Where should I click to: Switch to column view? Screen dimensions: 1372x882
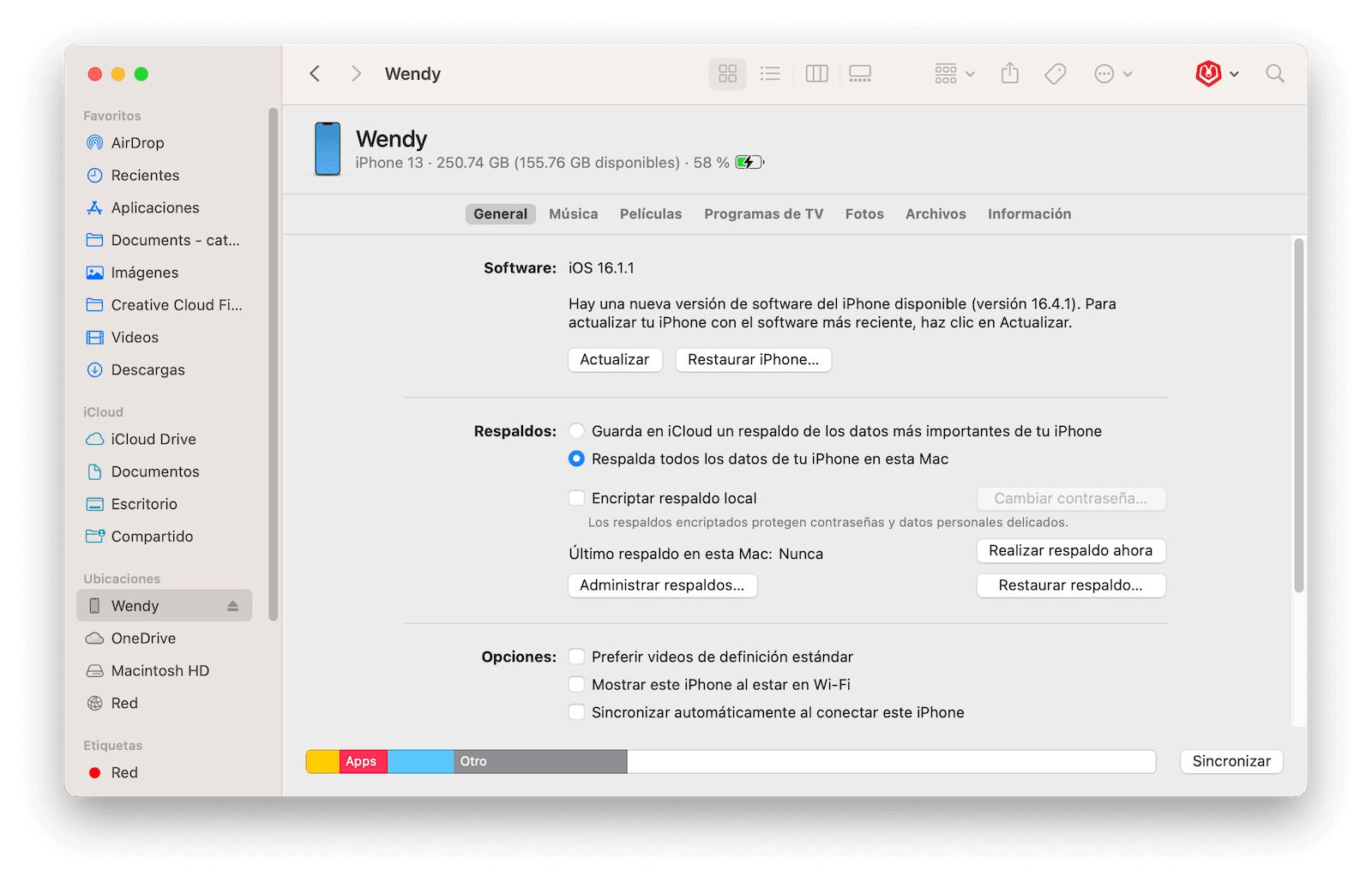(816, 74)
